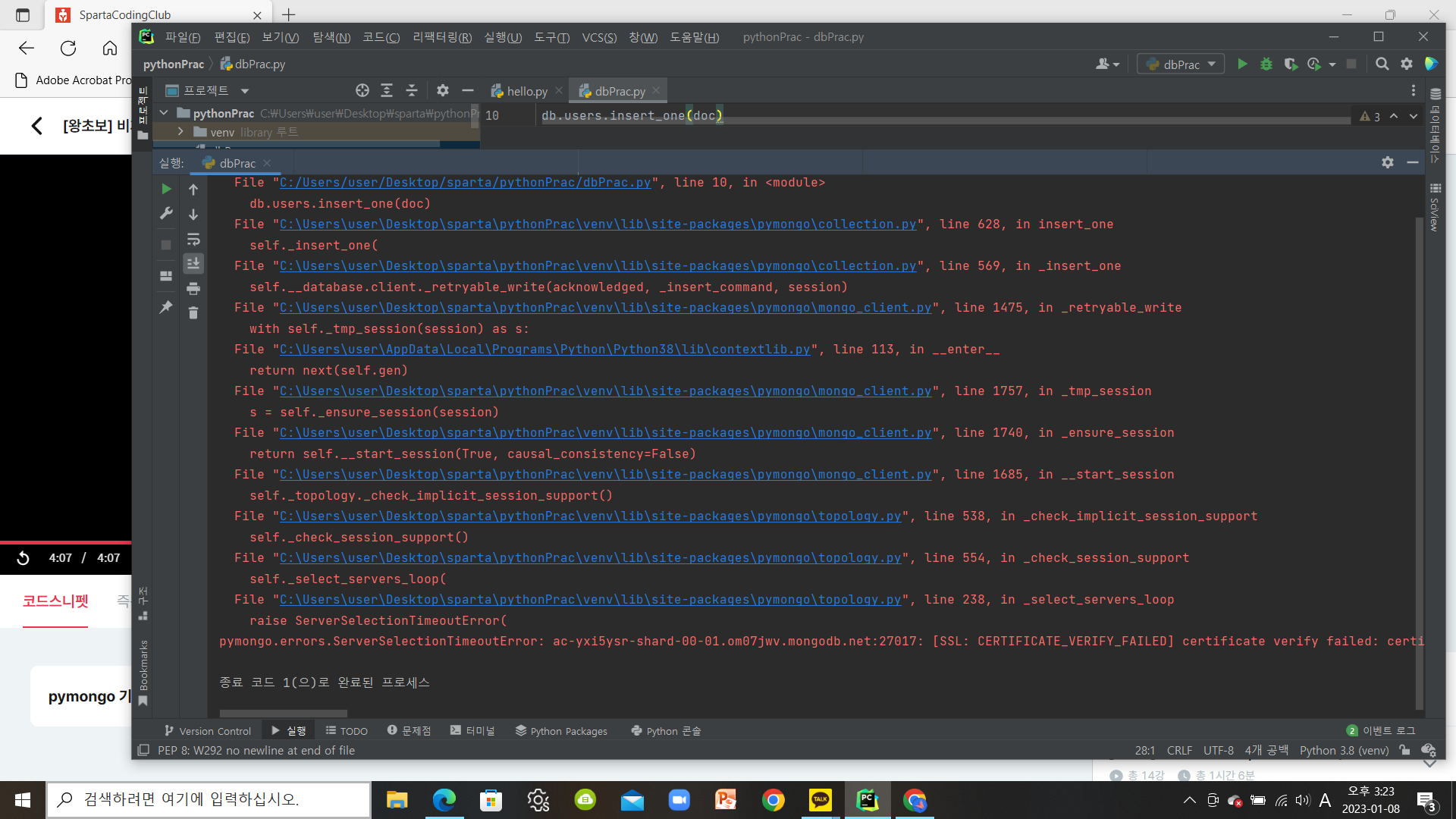Open Python Packages tool window
The height and width of the screenshot is (819, 1456).
point(561,731)
